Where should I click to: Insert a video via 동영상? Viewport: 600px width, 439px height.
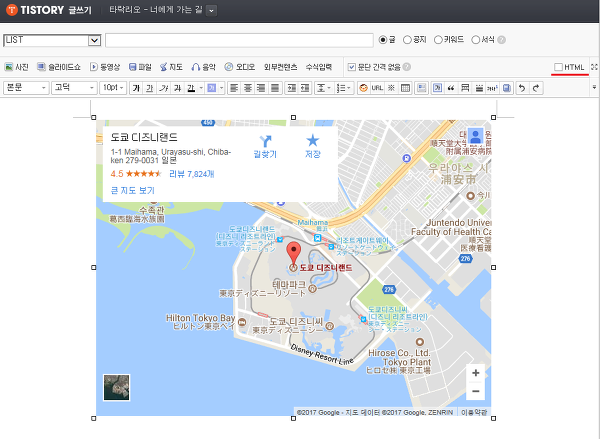point(105,67)
